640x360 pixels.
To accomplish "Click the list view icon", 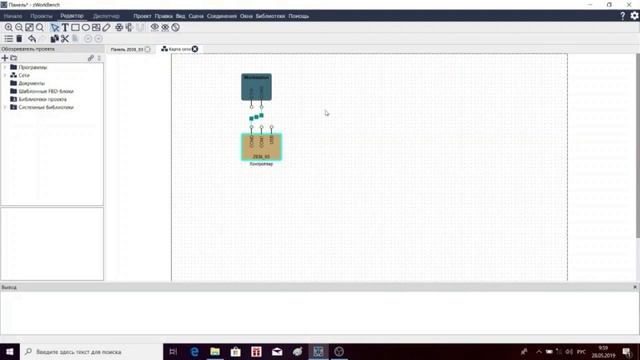I will (9, 39).
